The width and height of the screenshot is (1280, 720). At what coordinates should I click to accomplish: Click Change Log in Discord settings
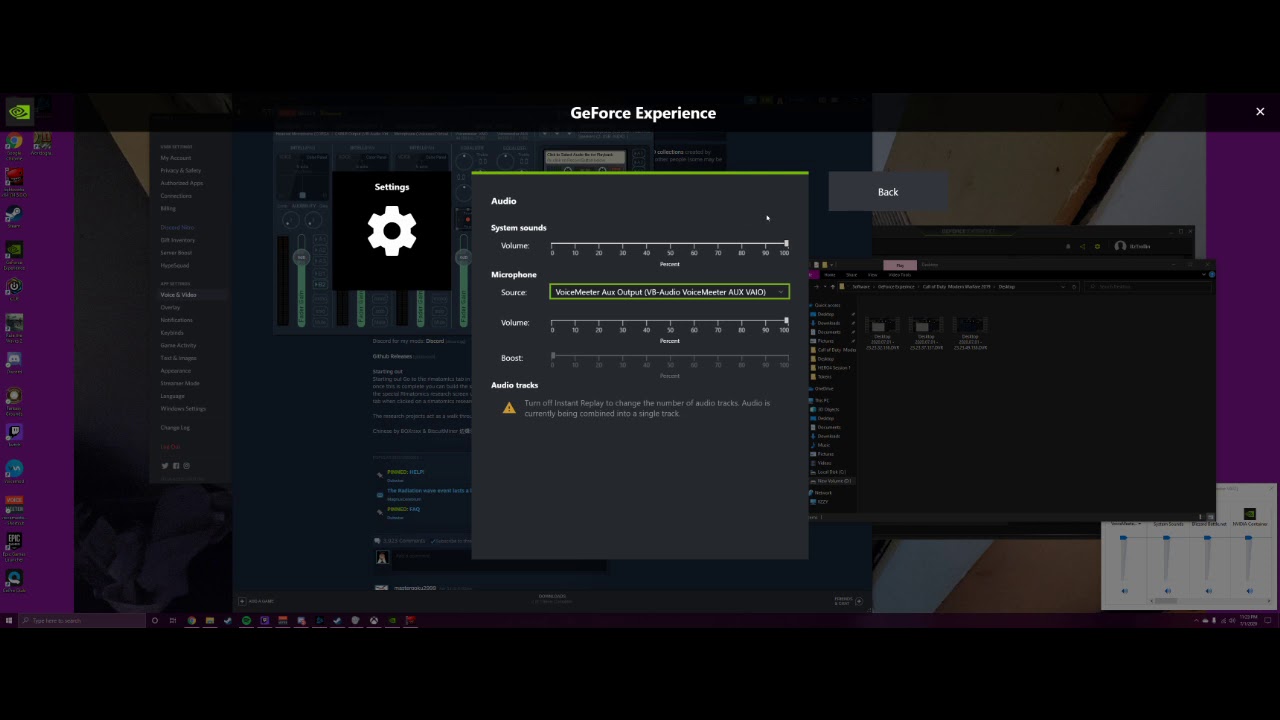175,427
